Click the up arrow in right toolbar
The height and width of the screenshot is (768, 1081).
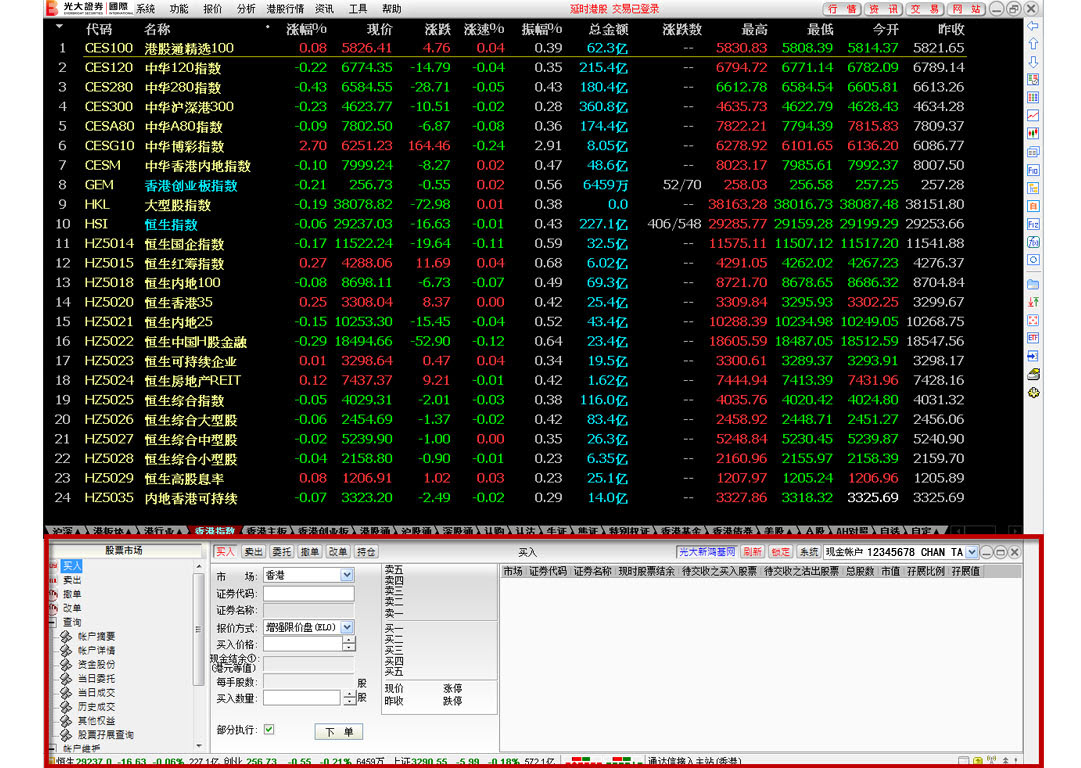pyautogui.click(x=1033, y=43)
